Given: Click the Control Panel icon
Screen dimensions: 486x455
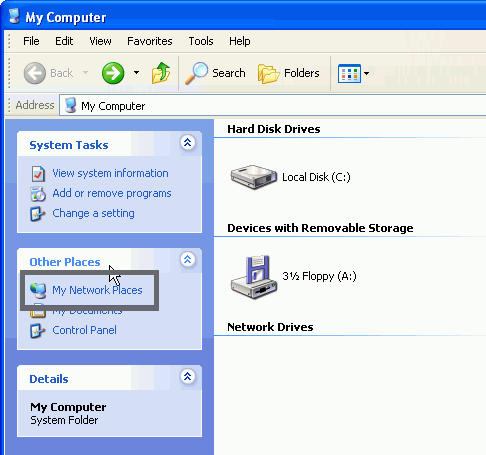Looking at the screenshot, I should 37,331.
